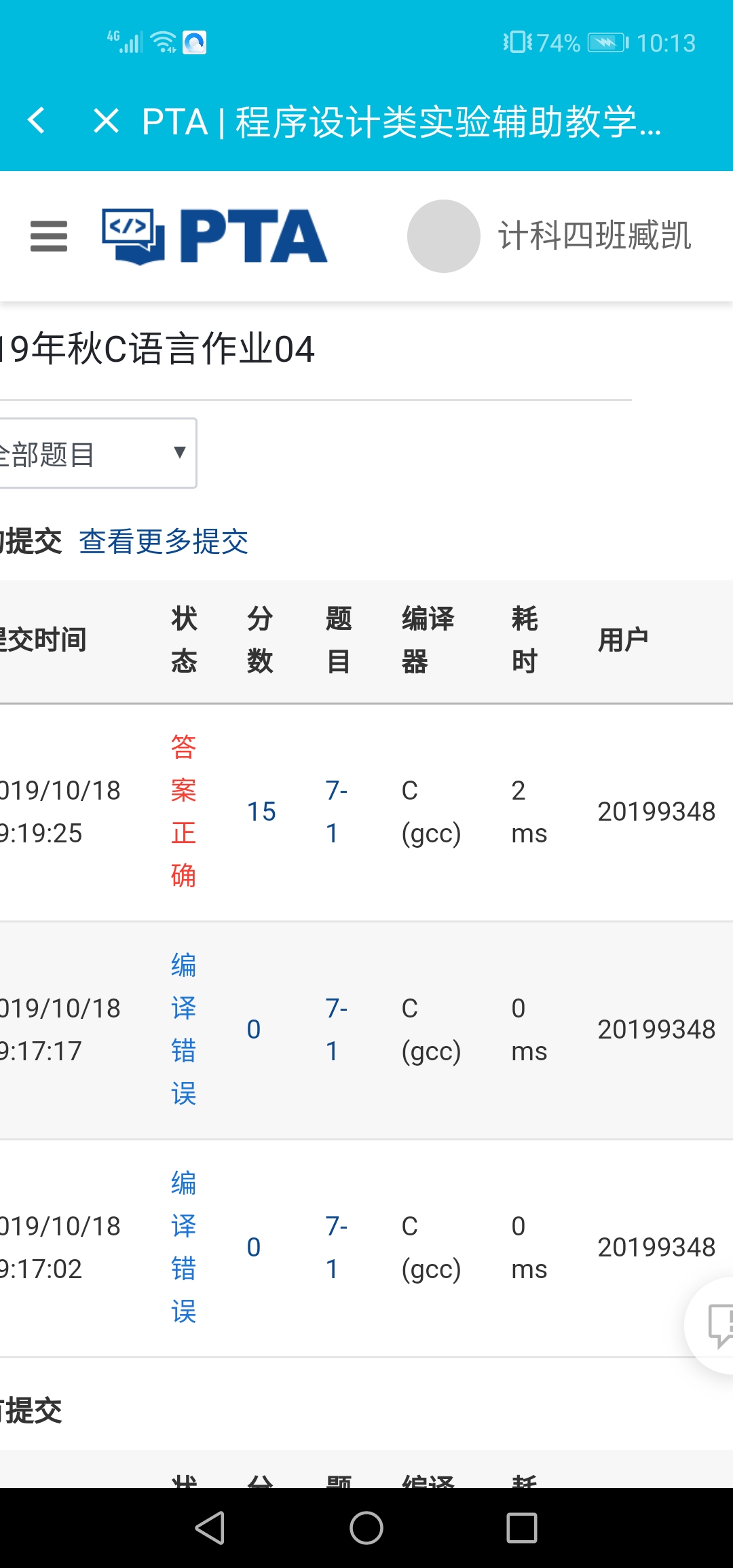Open the 查看更多提交 link
The height and width of the screenshot is (1568, 733).
pos(164,542)
